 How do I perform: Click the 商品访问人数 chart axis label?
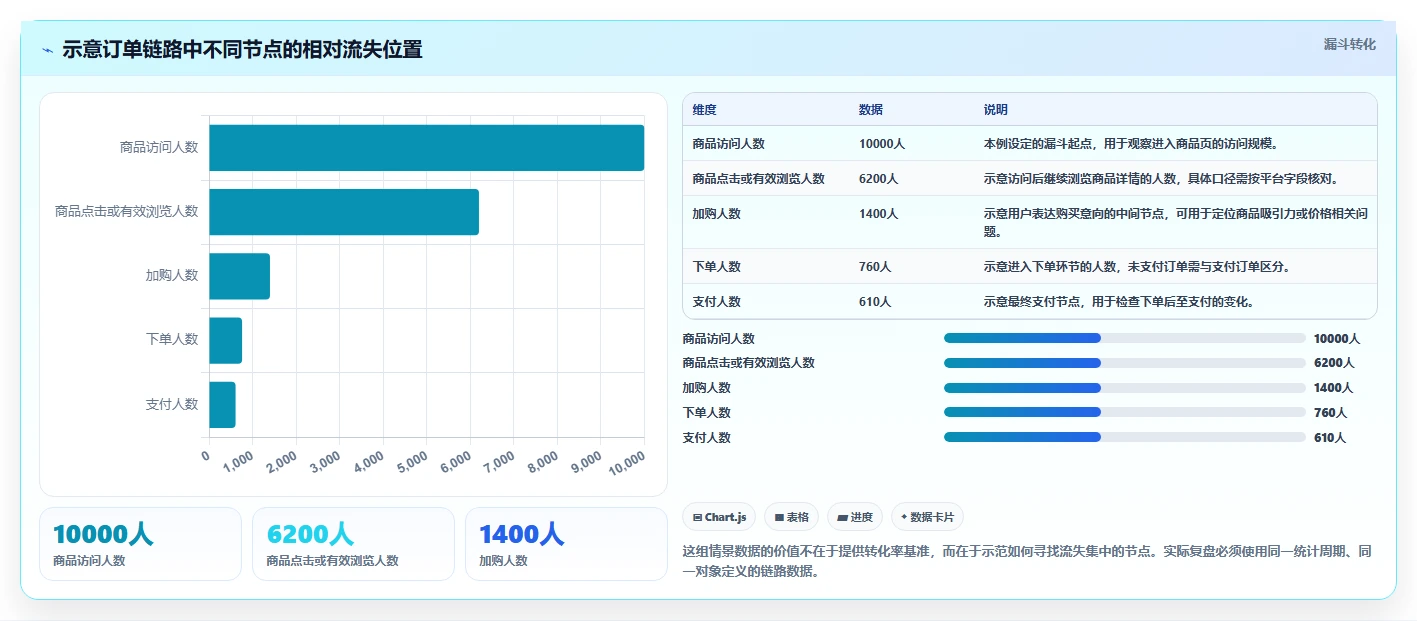(x=159, y=147)
